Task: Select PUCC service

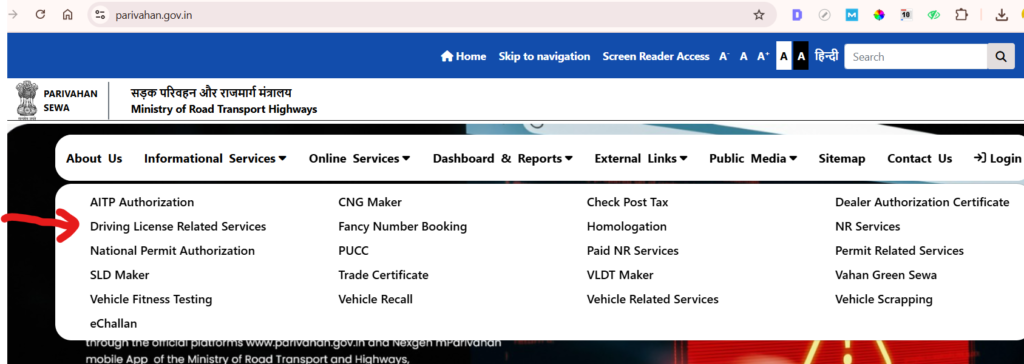Action: (353, 250)
